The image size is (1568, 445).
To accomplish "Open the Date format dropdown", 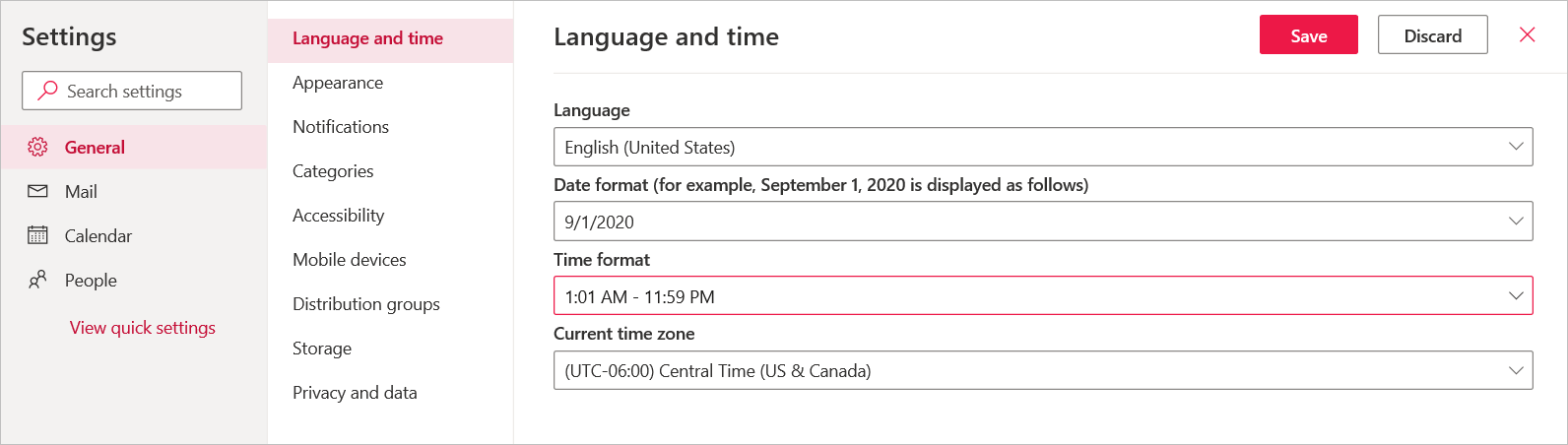I will [1042, 222].
